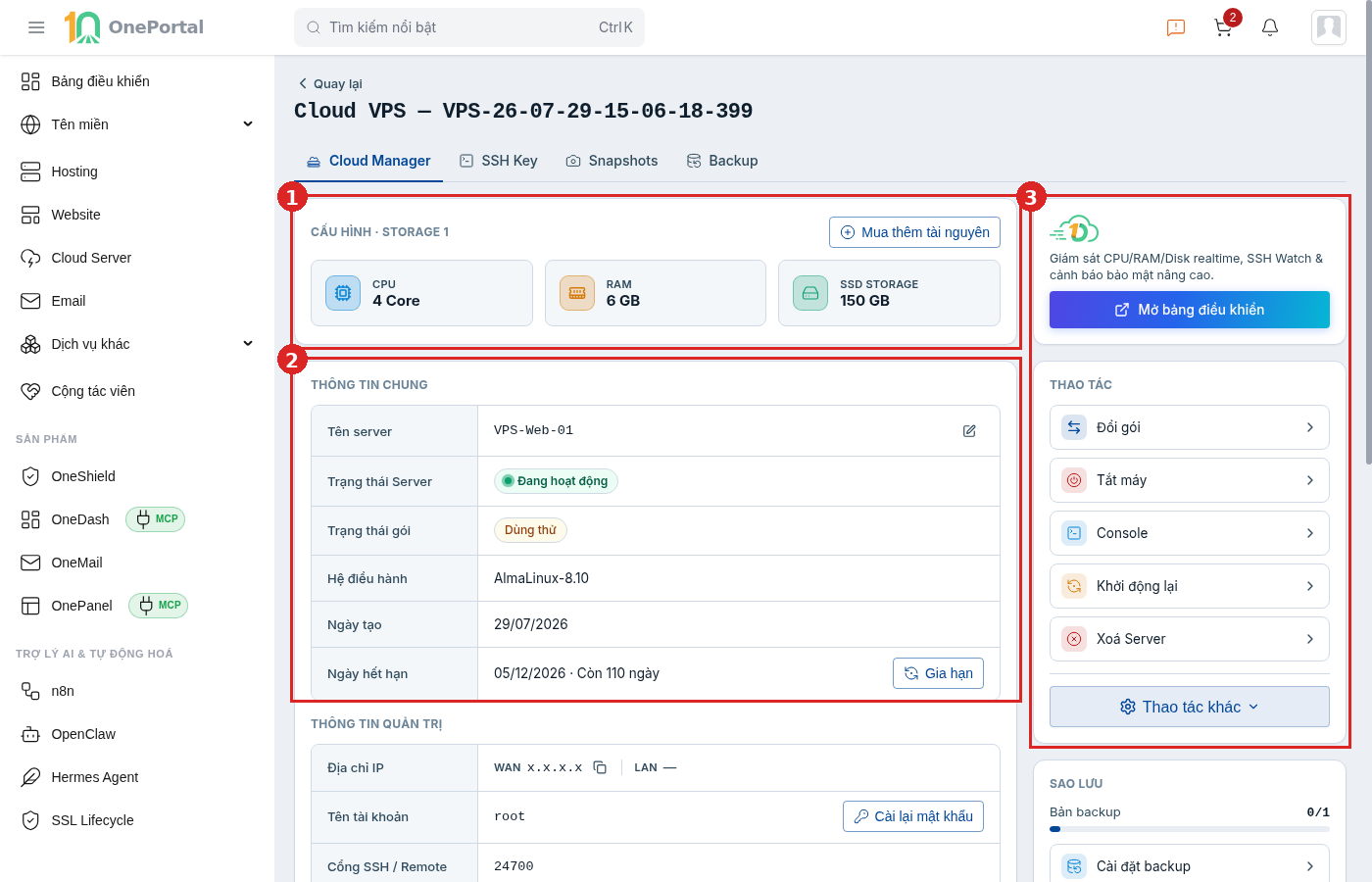
Task: Click the Dùng thử package badge
Action: click(x=530, y=530)
